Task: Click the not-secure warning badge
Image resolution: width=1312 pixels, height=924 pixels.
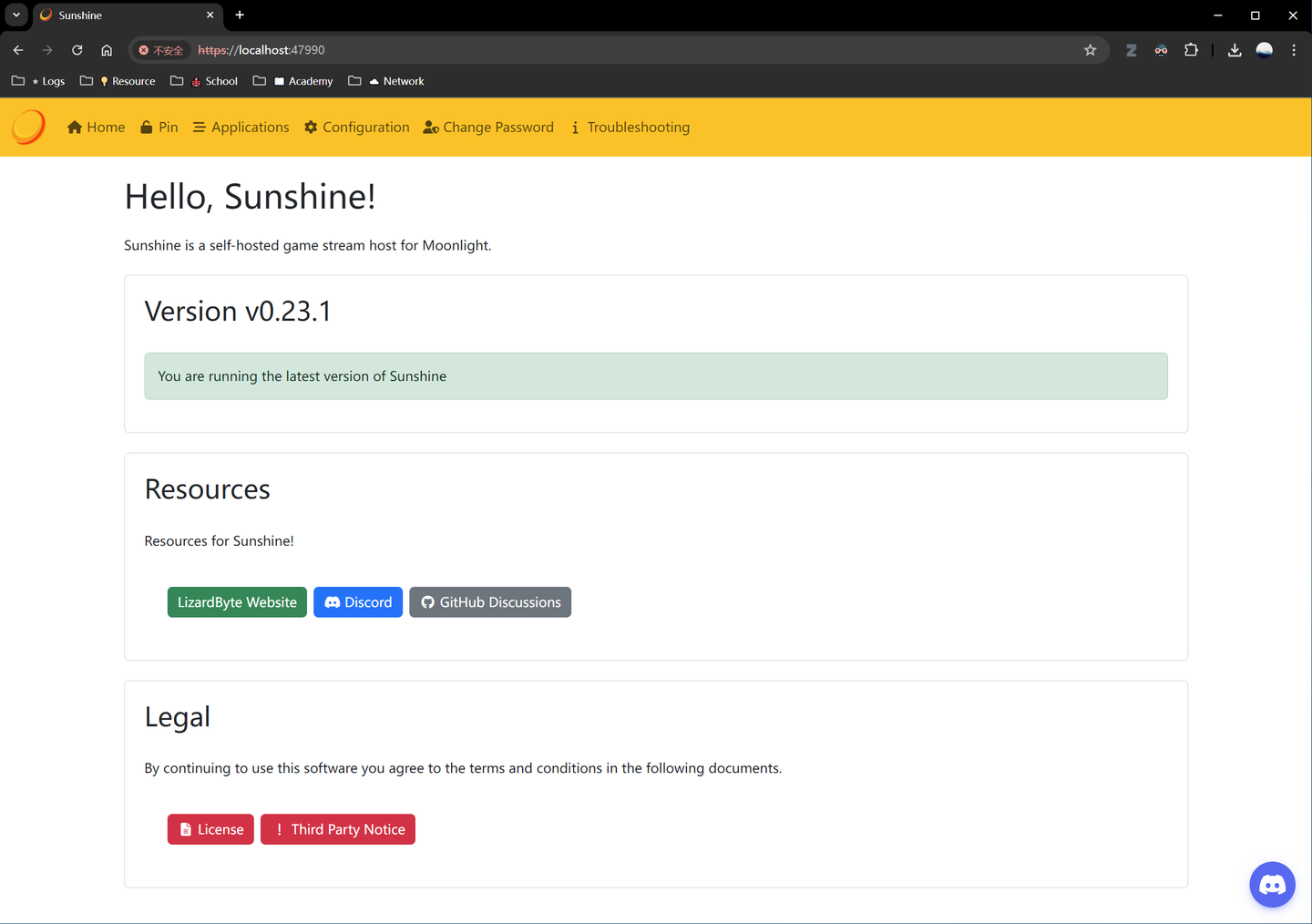Action: (161, 50)
